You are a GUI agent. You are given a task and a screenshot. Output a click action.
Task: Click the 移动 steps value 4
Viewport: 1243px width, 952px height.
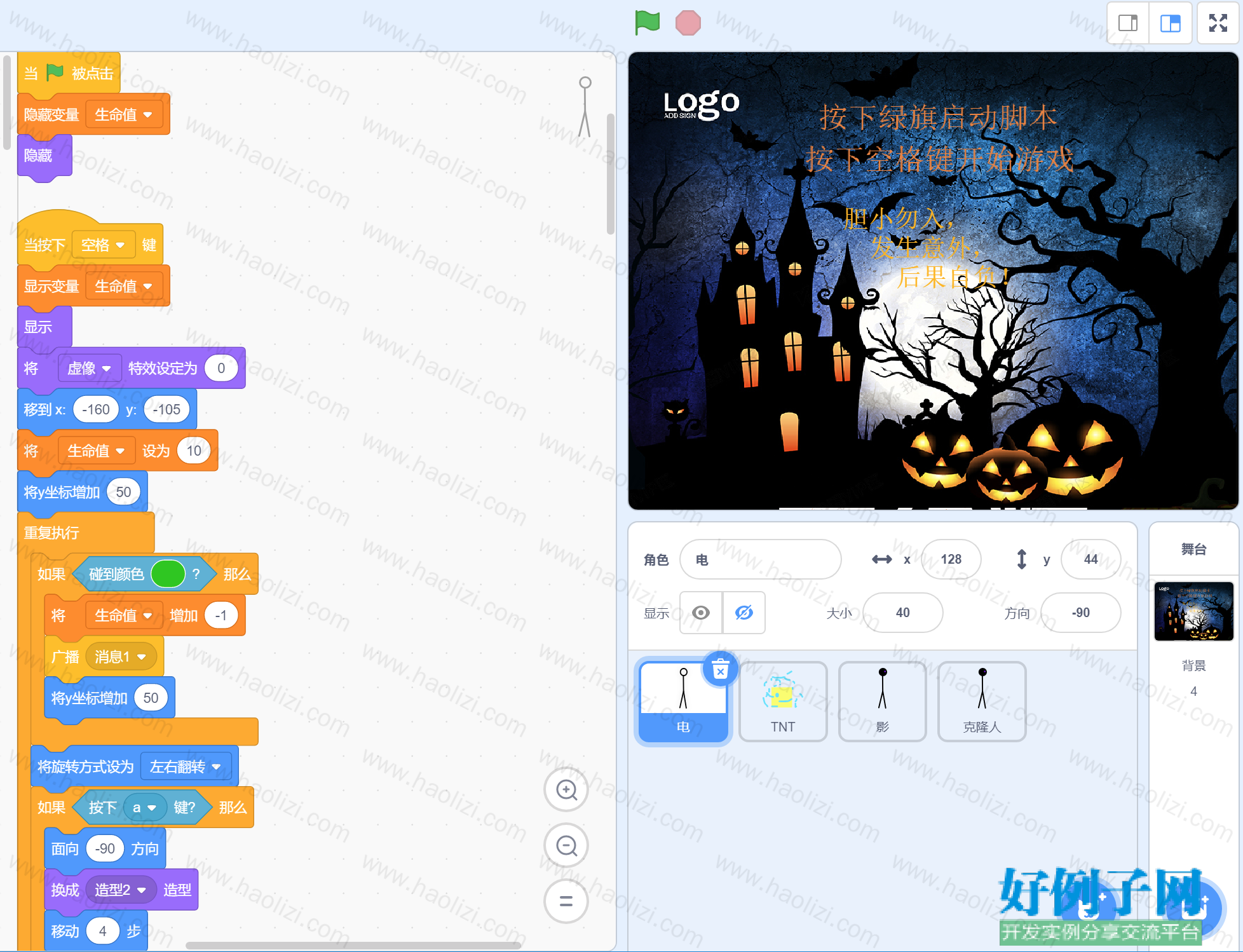click(x=103, y=932)
